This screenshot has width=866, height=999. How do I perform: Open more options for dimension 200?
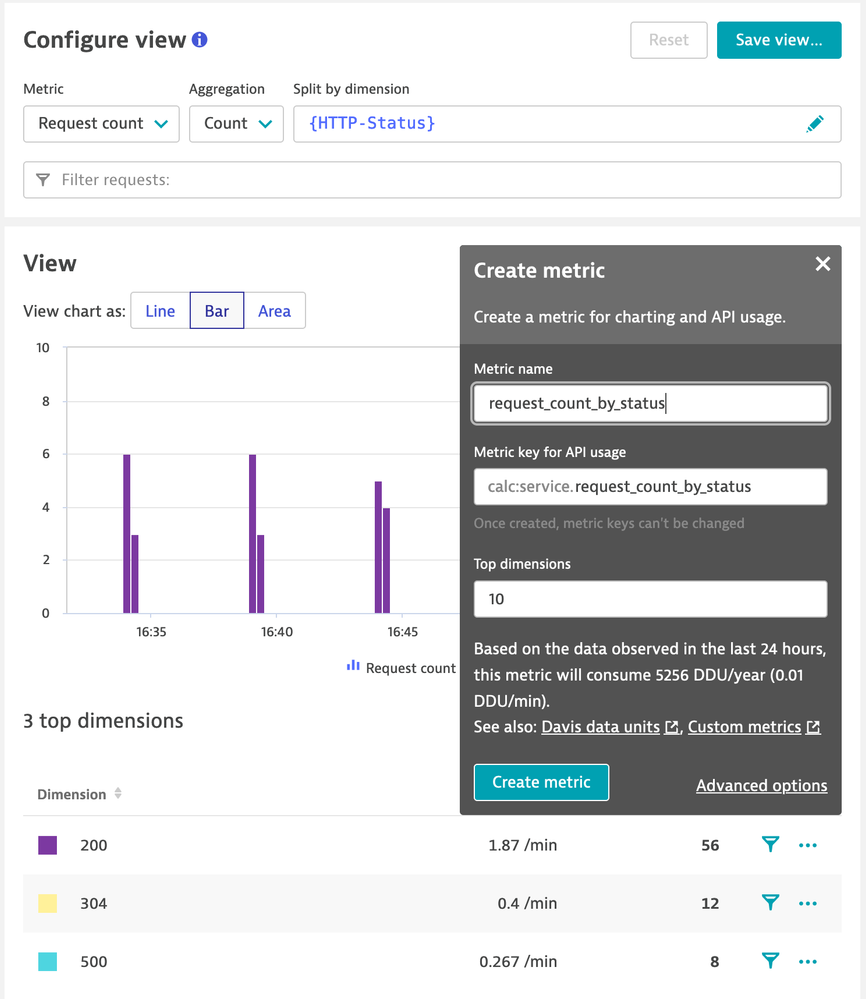click(808, 845)
